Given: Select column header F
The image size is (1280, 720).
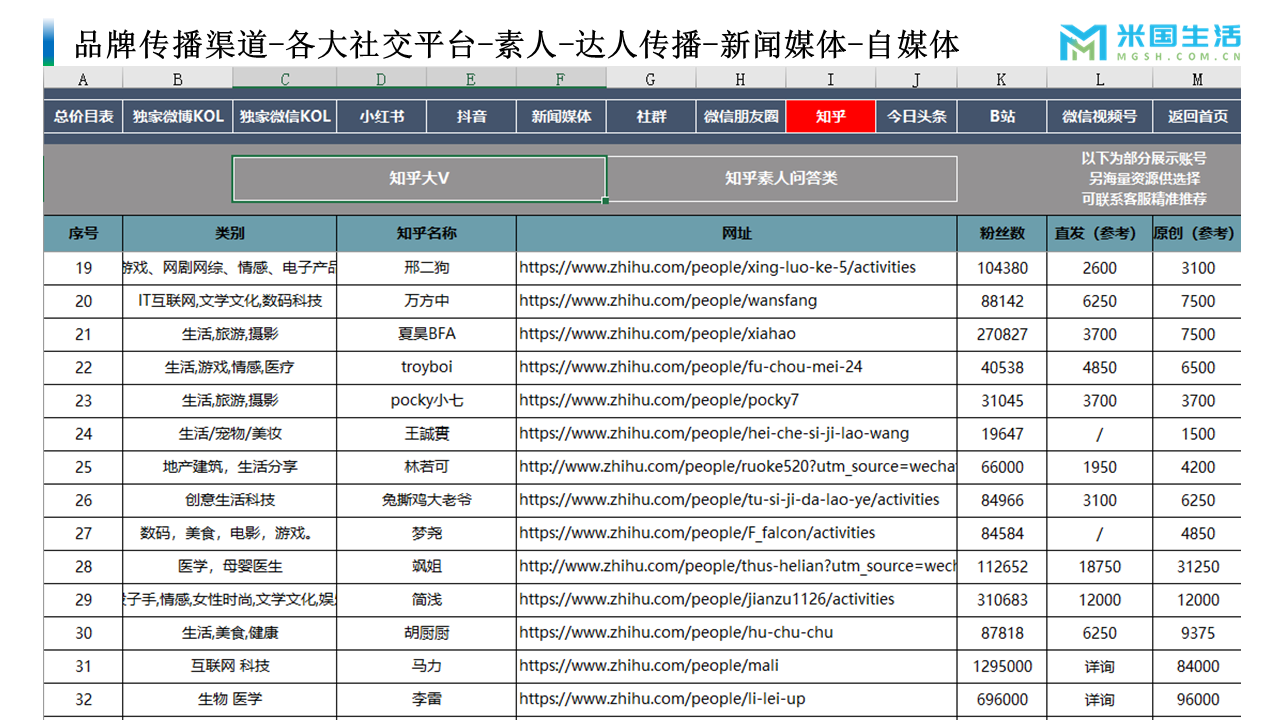Looking at the screenshot, I should coord(561,79).
